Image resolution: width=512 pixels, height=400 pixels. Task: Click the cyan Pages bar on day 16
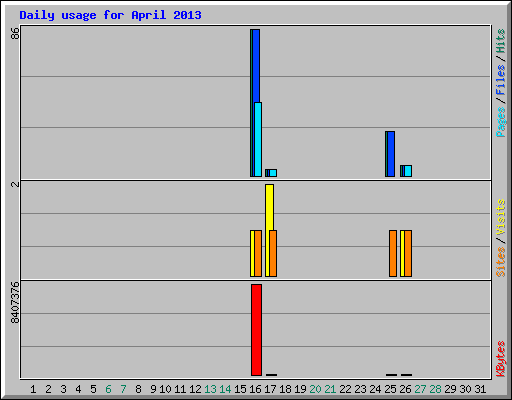[258, 139]
